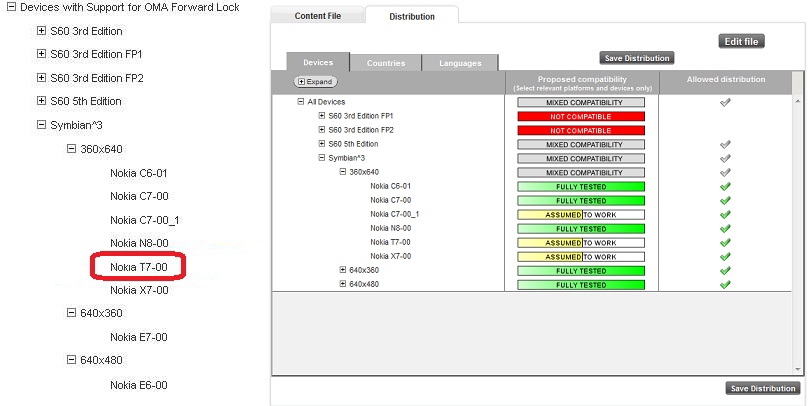
Task: Expand S60 3rd Edition FP2 in distribution table
Action: click(x=322, y=130)
